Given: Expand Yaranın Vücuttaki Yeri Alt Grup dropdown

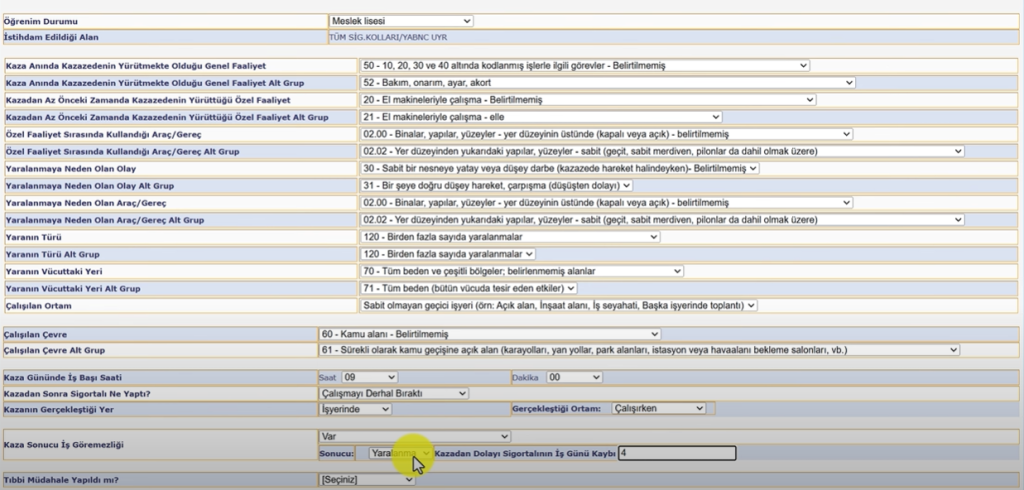Looking at the screenshot, I should click(x=468, y=288).
